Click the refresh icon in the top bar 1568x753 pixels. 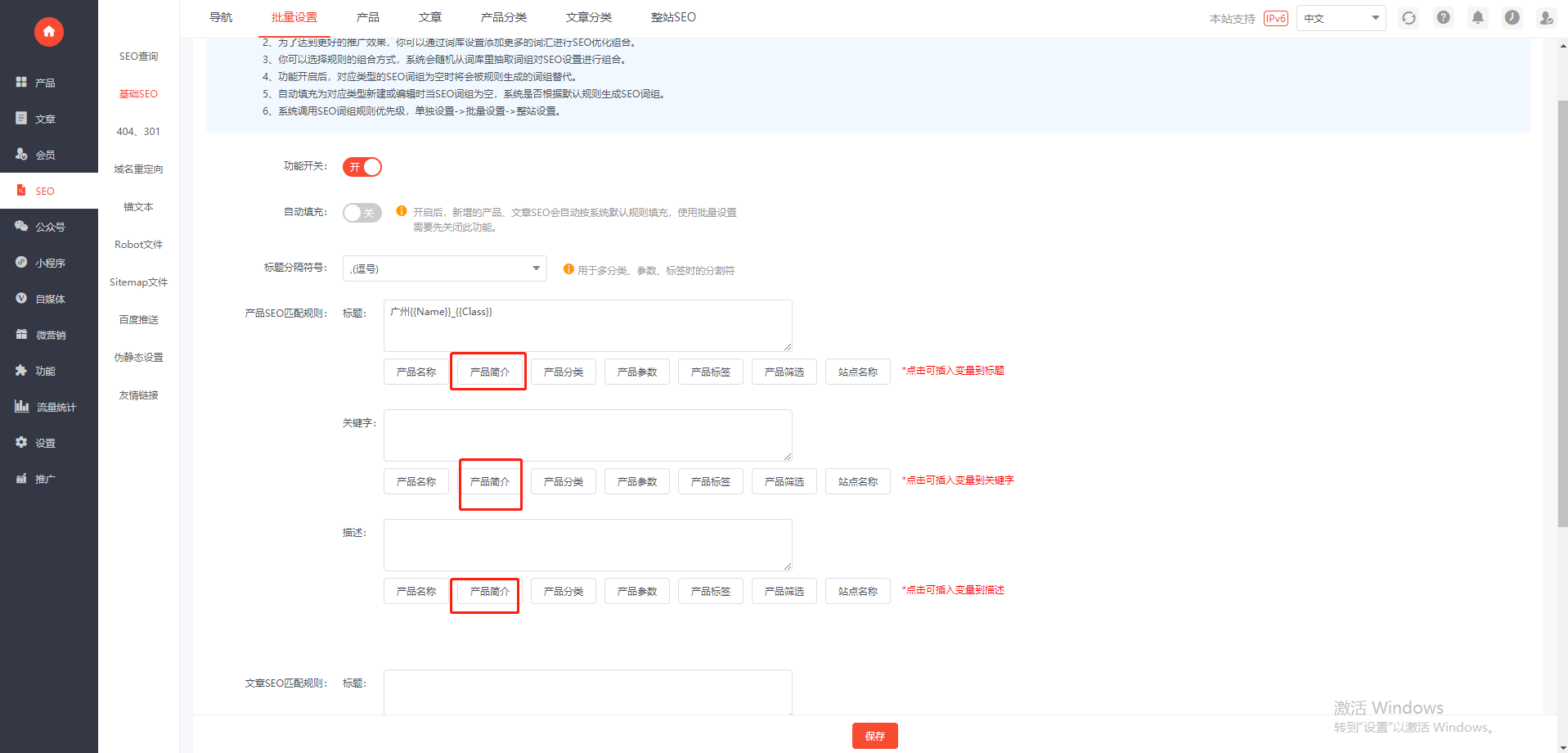pyautogui.click(x=1409, y=18)
